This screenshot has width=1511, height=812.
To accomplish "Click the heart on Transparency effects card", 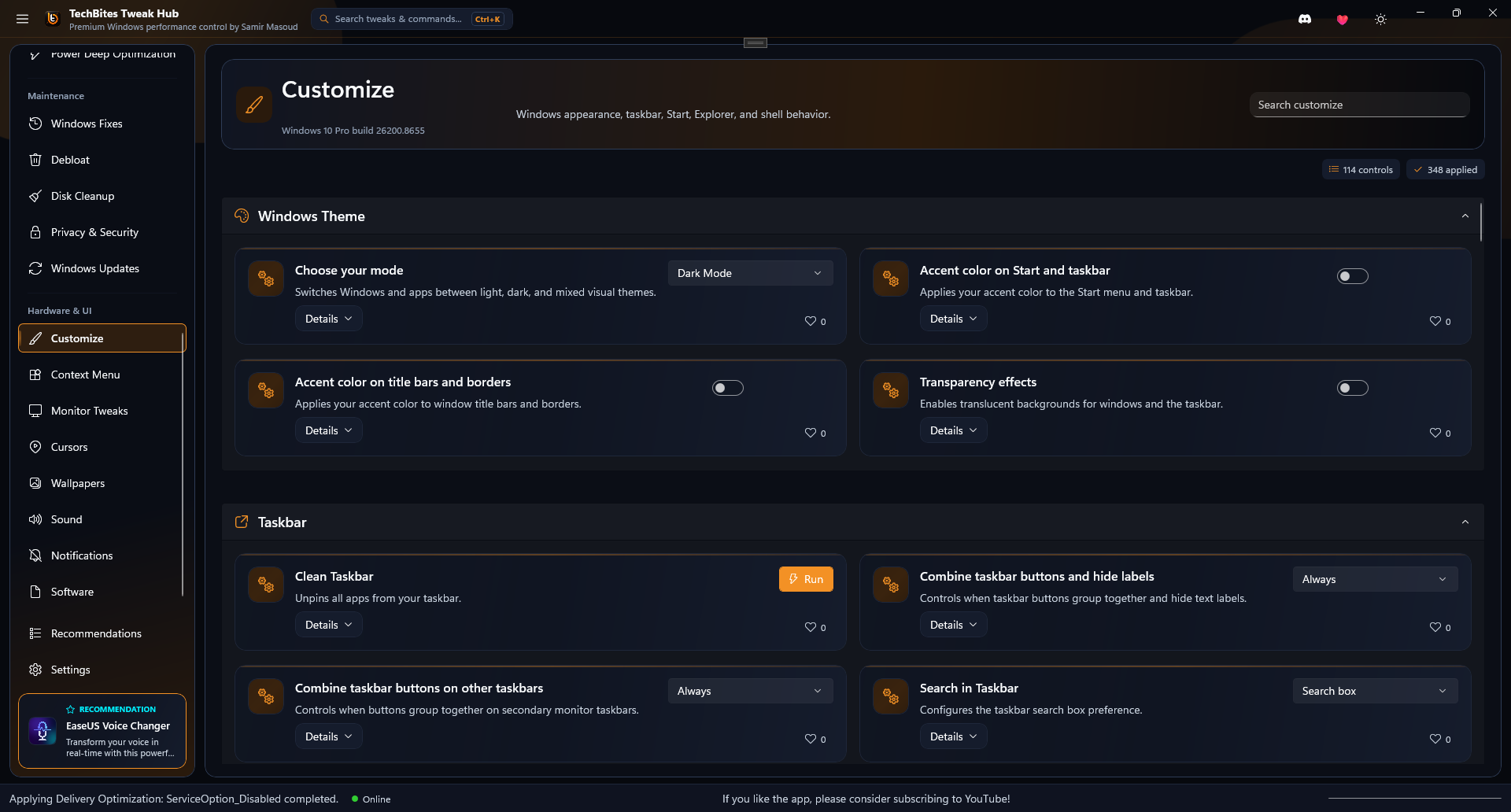I will pos(1435,433).
